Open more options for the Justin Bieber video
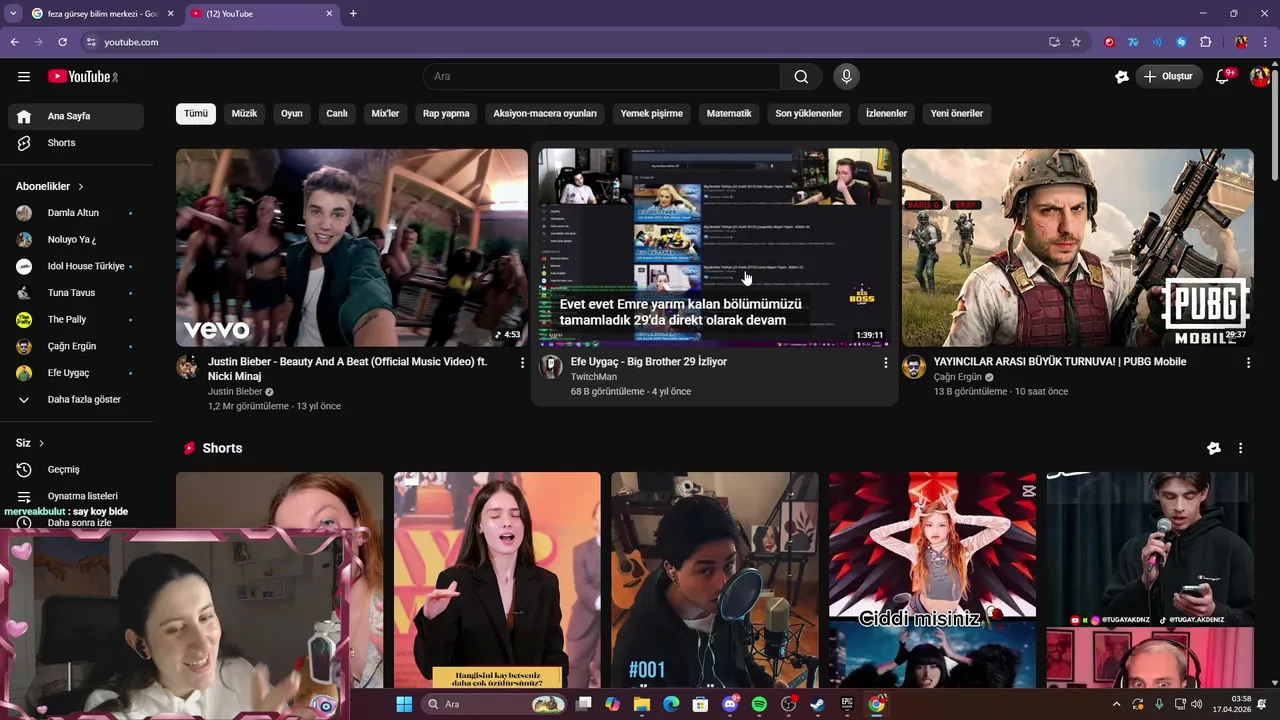This screenshot has width=1280, height=720. 522,363
